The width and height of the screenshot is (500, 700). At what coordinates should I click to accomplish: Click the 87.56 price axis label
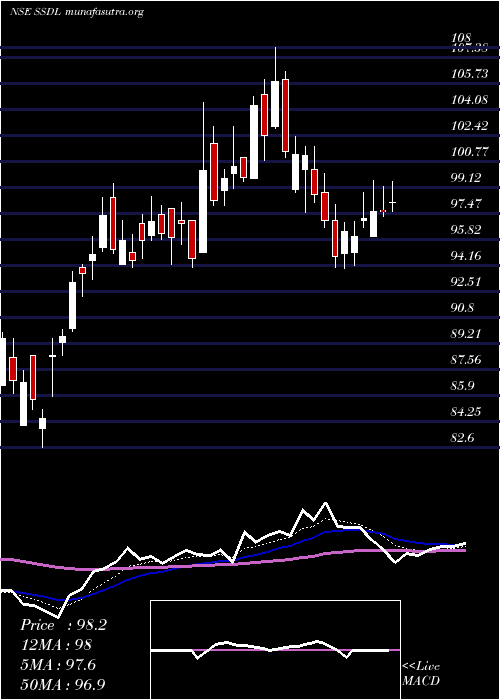pos(467,359)
